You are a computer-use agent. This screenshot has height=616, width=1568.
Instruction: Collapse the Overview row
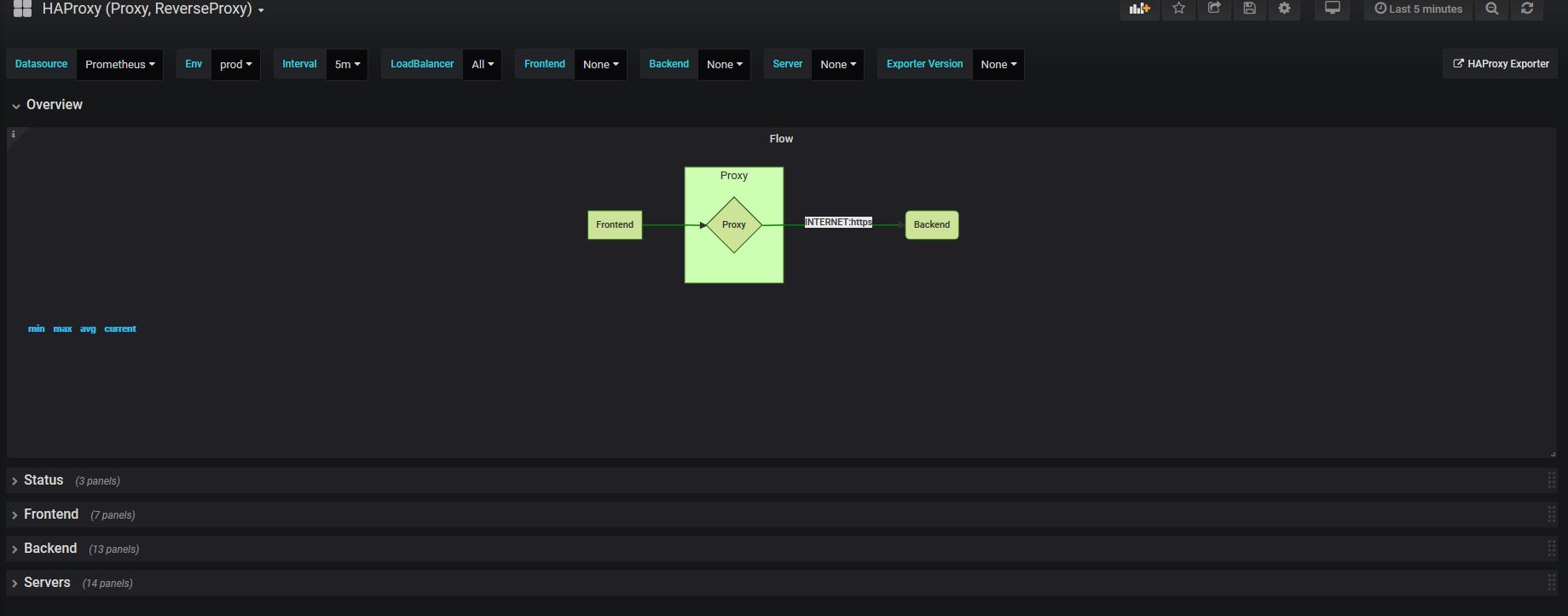coord(47,105)
